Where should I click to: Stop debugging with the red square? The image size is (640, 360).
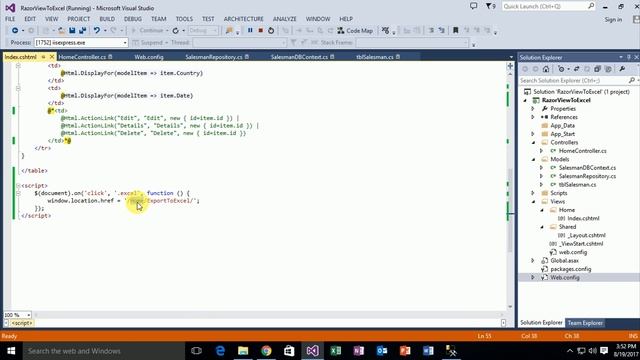(260, 31)
